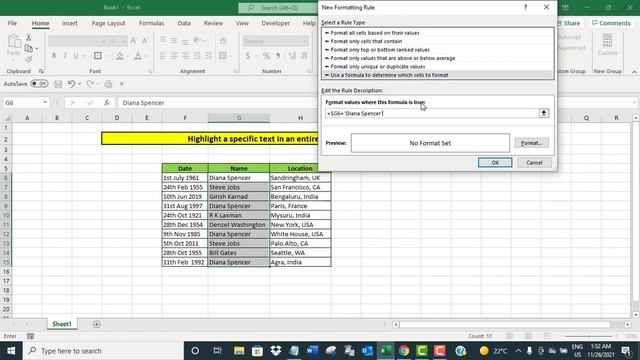Viewport: 640px width, 360px height.
Task: Switch to the Formulas tab
Action: [151, 23]
